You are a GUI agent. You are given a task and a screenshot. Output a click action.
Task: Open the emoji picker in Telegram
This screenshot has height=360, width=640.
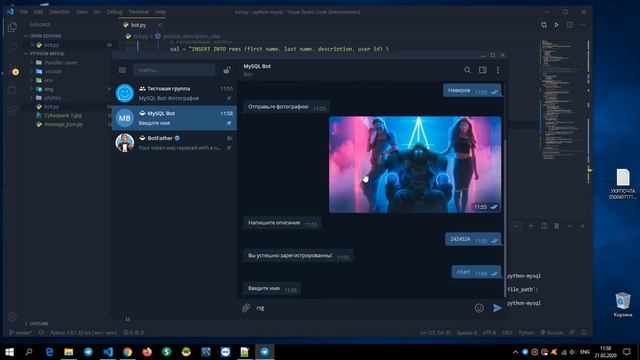(479, 308)
